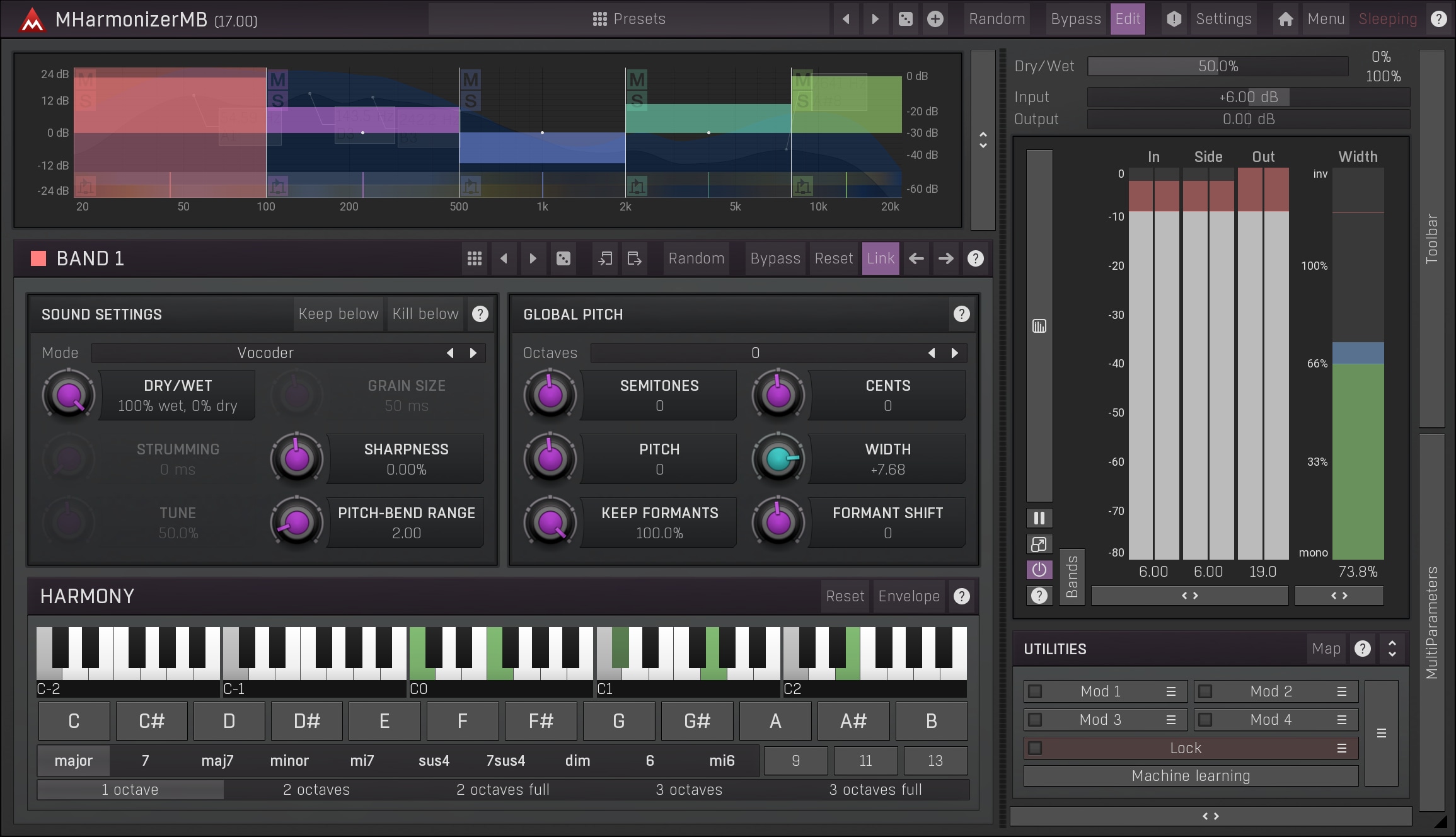Click Band 1 copy settings icon
This screenshot has width=1456, height=837.
(605, 258)
